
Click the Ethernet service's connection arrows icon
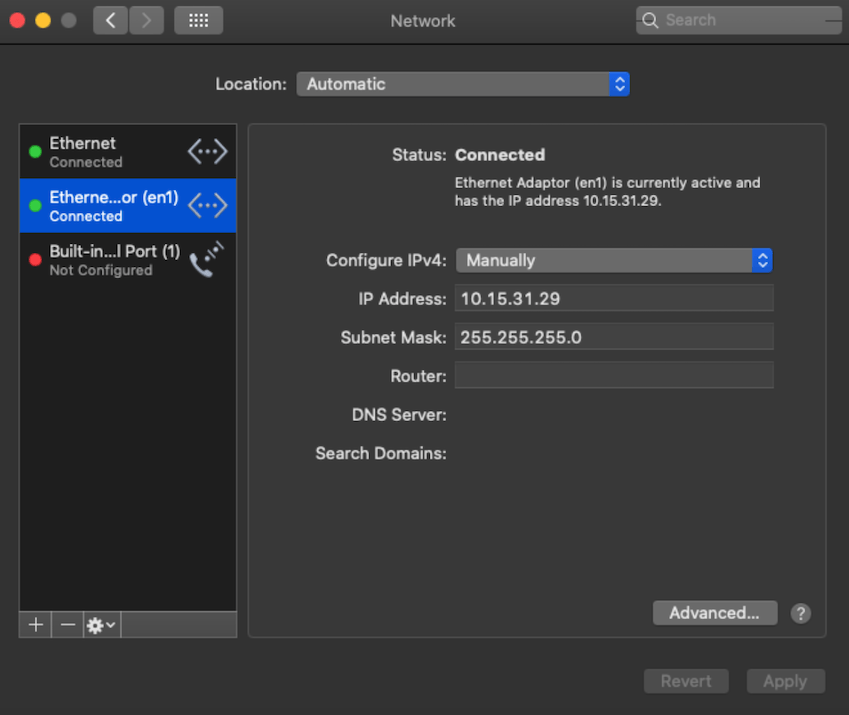(x=207, y=150)
